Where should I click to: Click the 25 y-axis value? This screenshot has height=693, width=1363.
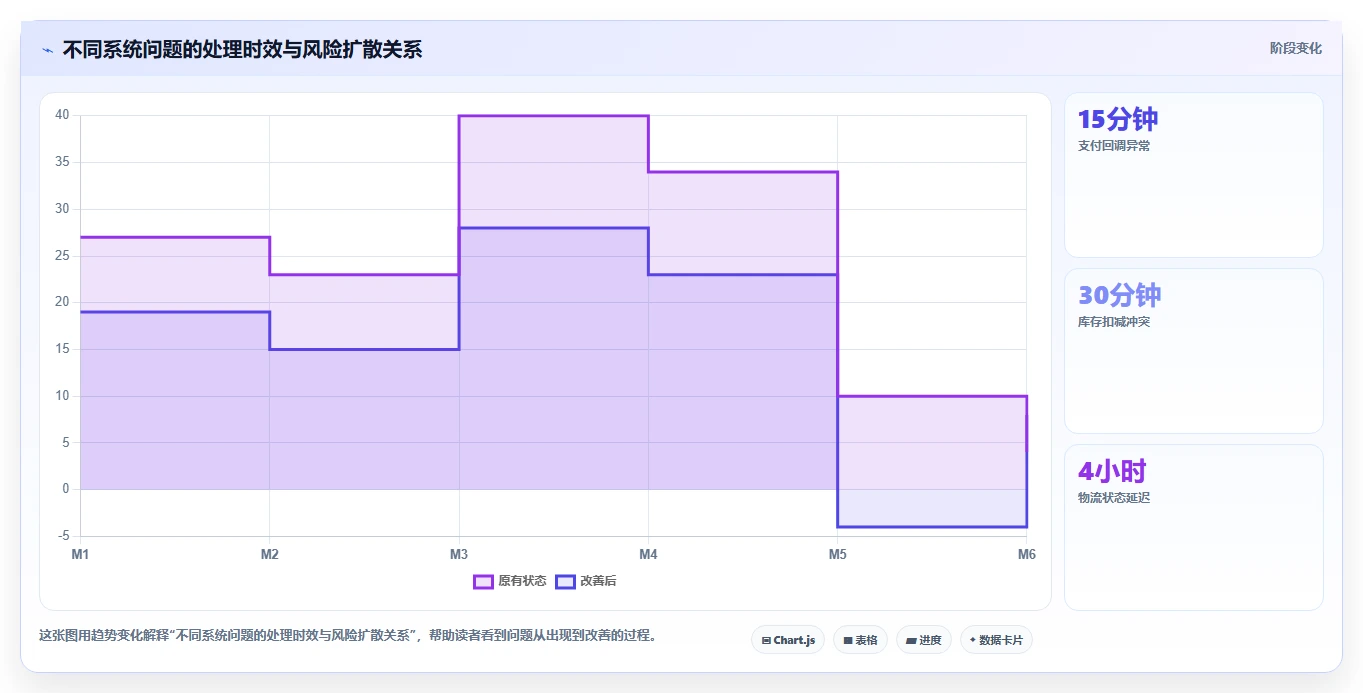click(62, 256)
